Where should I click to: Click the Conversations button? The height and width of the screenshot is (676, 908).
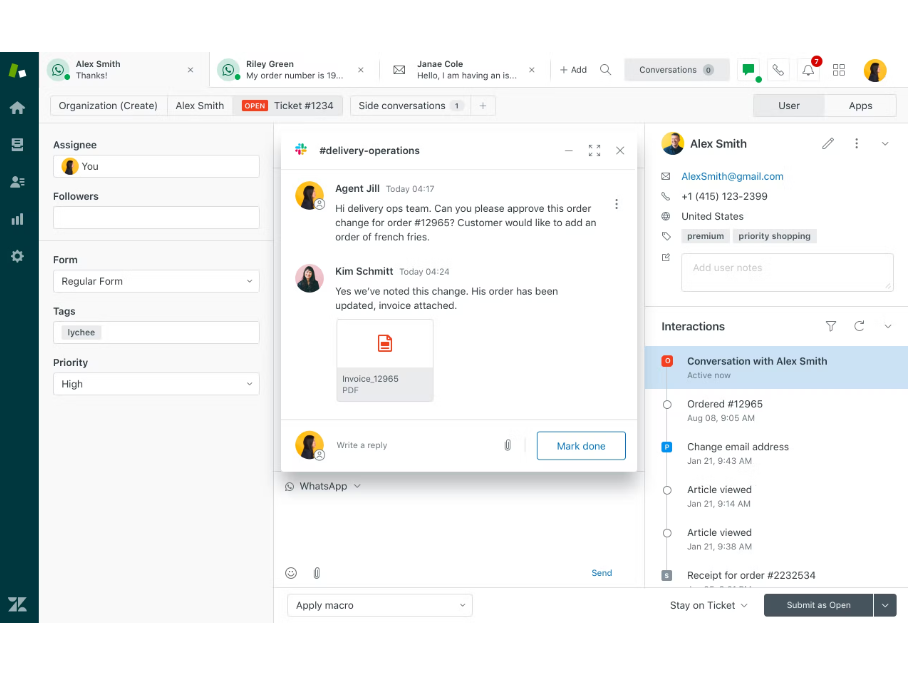coord(676,70)
